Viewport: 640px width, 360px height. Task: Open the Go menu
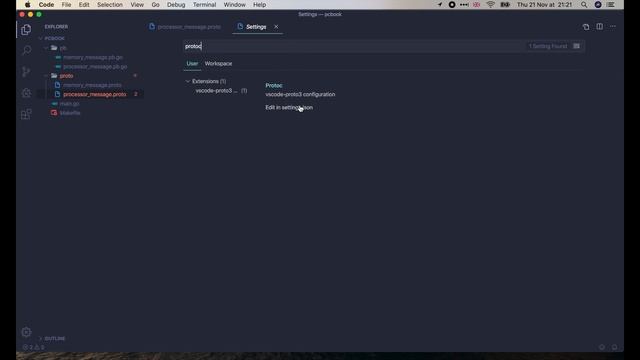(156, 5)
